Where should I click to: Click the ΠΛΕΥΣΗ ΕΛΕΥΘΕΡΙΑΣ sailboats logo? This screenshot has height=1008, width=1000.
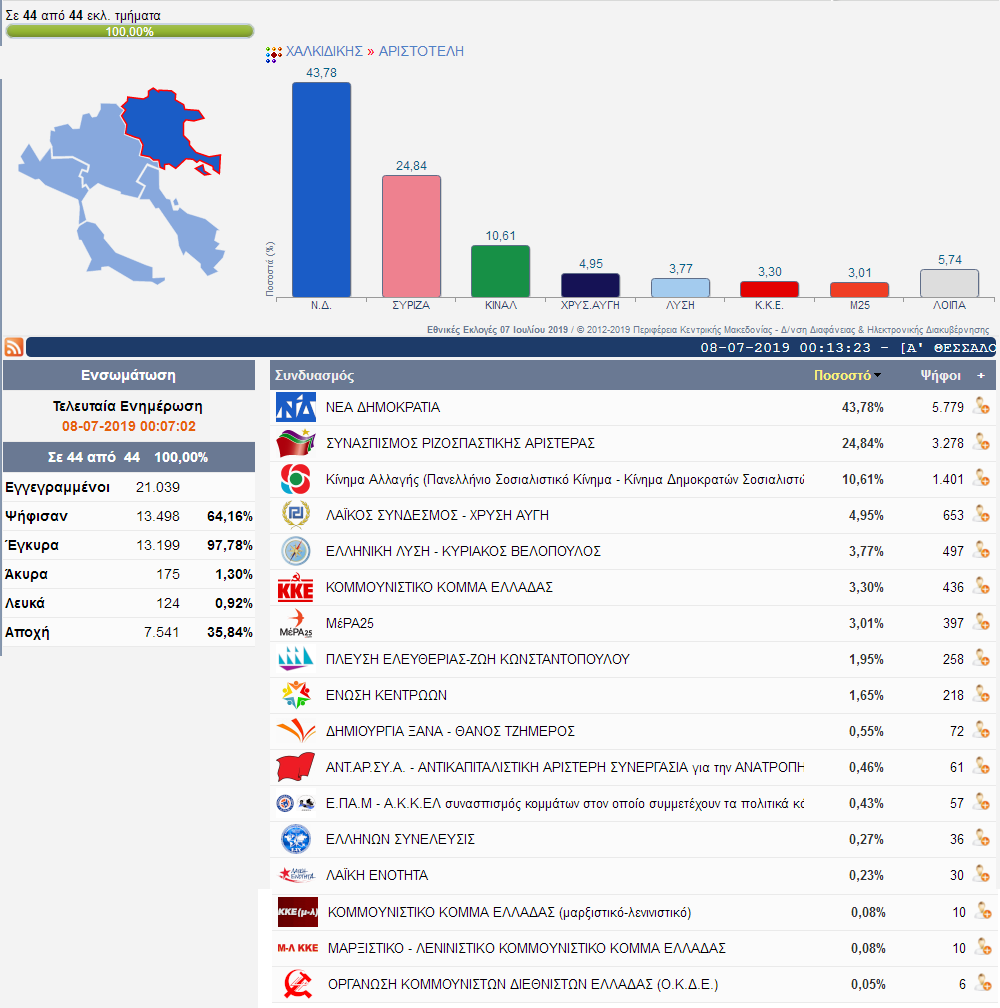tap(296, 659)
